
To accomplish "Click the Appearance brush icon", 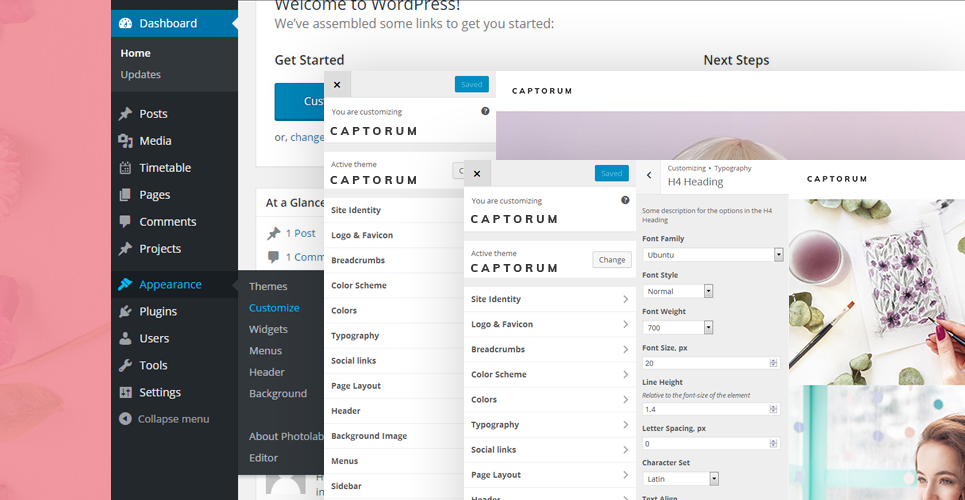I will coord(126,284).
